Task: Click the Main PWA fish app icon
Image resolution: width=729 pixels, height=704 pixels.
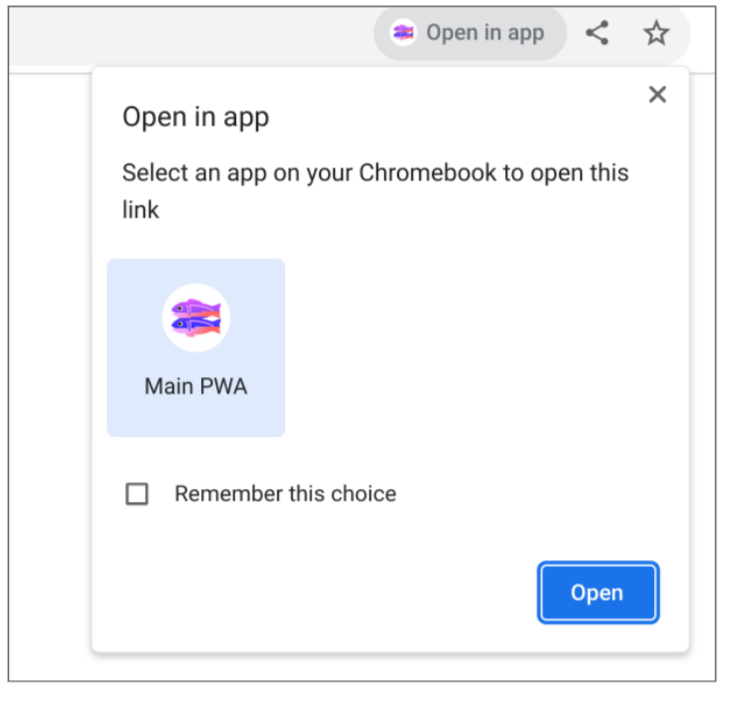Action: coord(196,318)
